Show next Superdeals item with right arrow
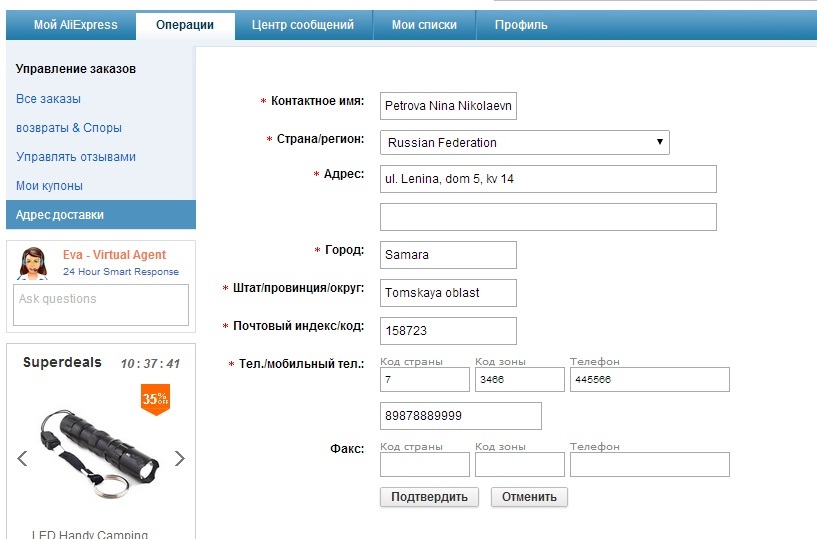Viewport: 817px width, 539px height. pyautogui.click(x=180, y=458)
